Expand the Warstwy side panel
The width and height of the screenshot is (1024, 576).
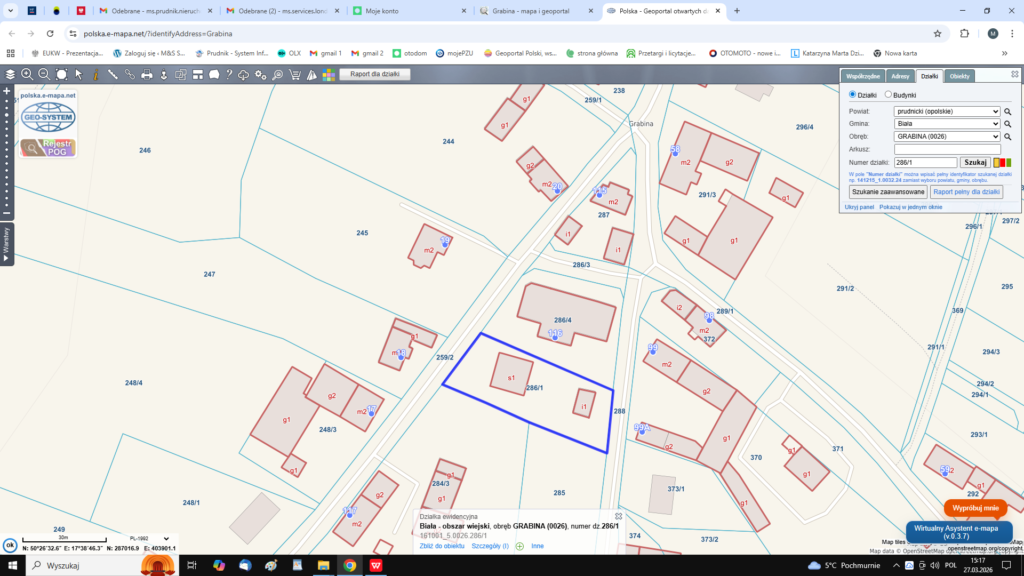pyautogui.click(x=7, y=245)
